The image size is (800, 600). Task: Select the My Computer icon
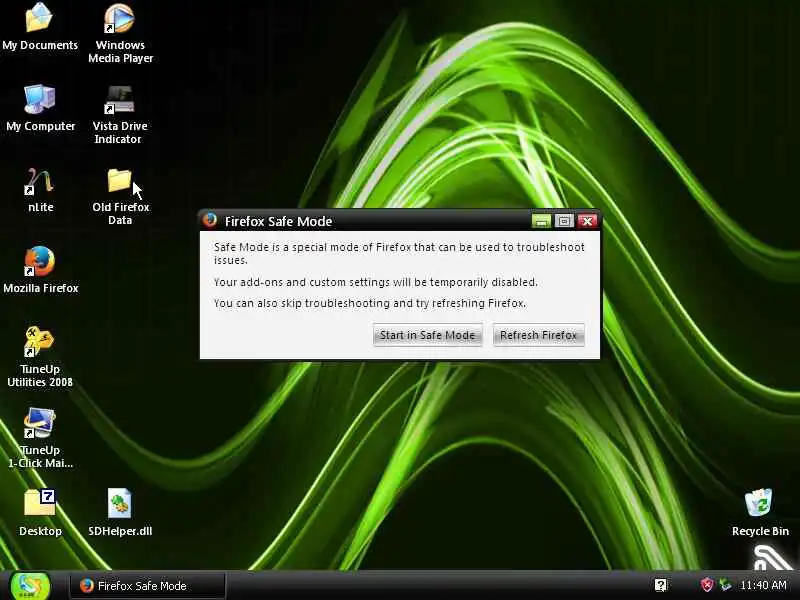pos(40,108)
